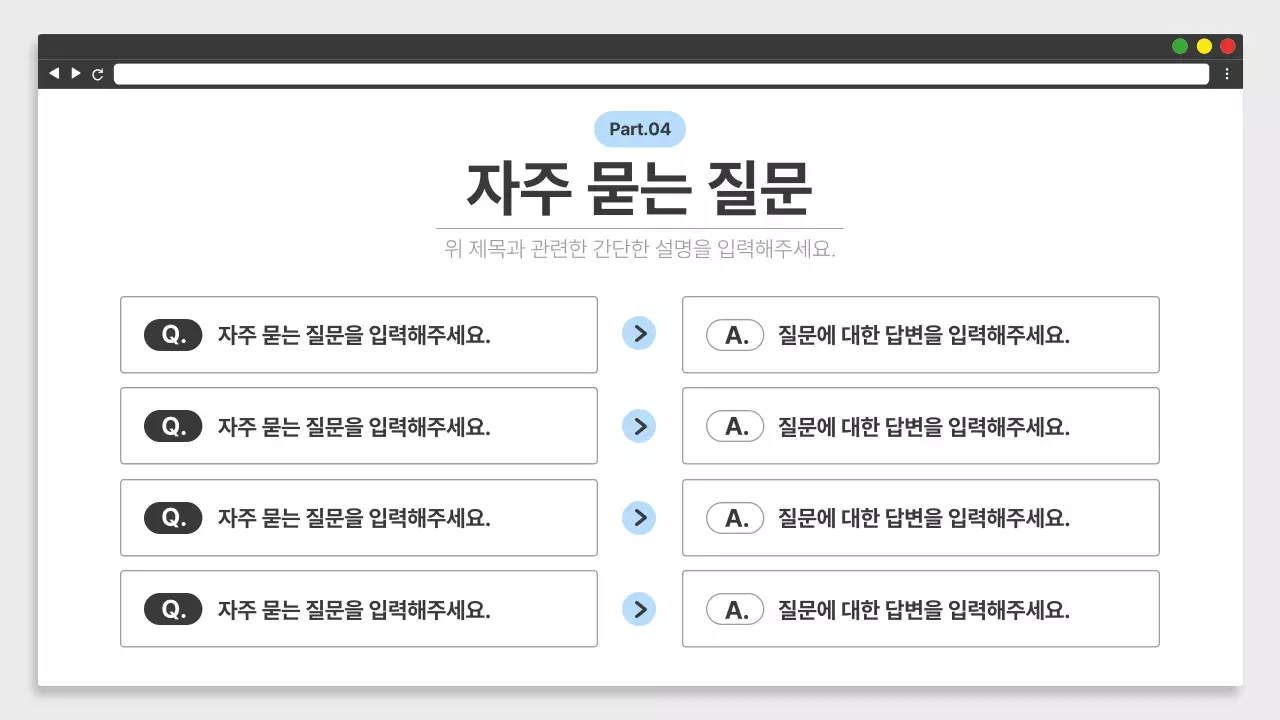This screenshot has height=720, width=1280.
Task: Expand the chevron next to the bottom question
Action: coord(639,609)
